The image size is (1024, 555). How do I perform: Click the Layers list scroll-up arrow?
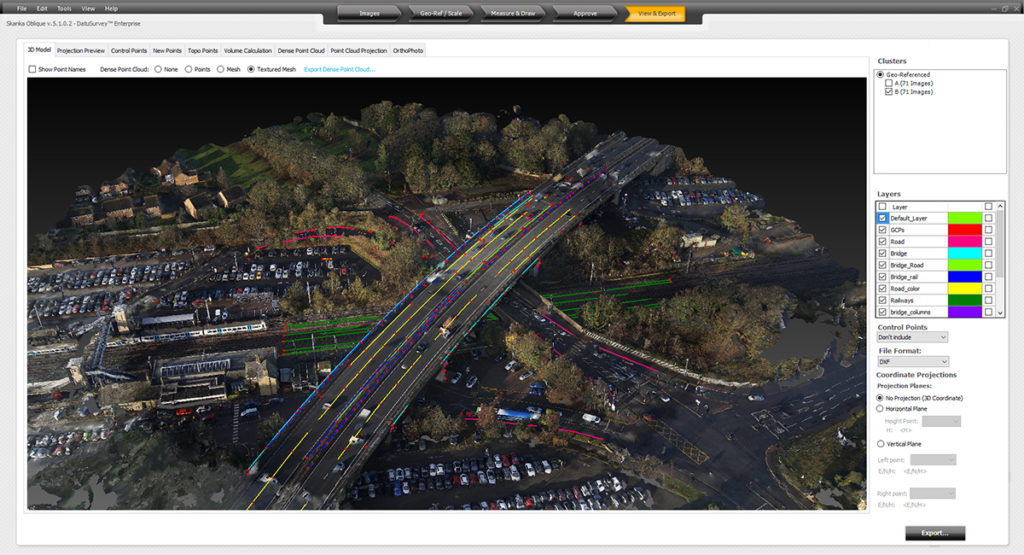pos(1000,206)
